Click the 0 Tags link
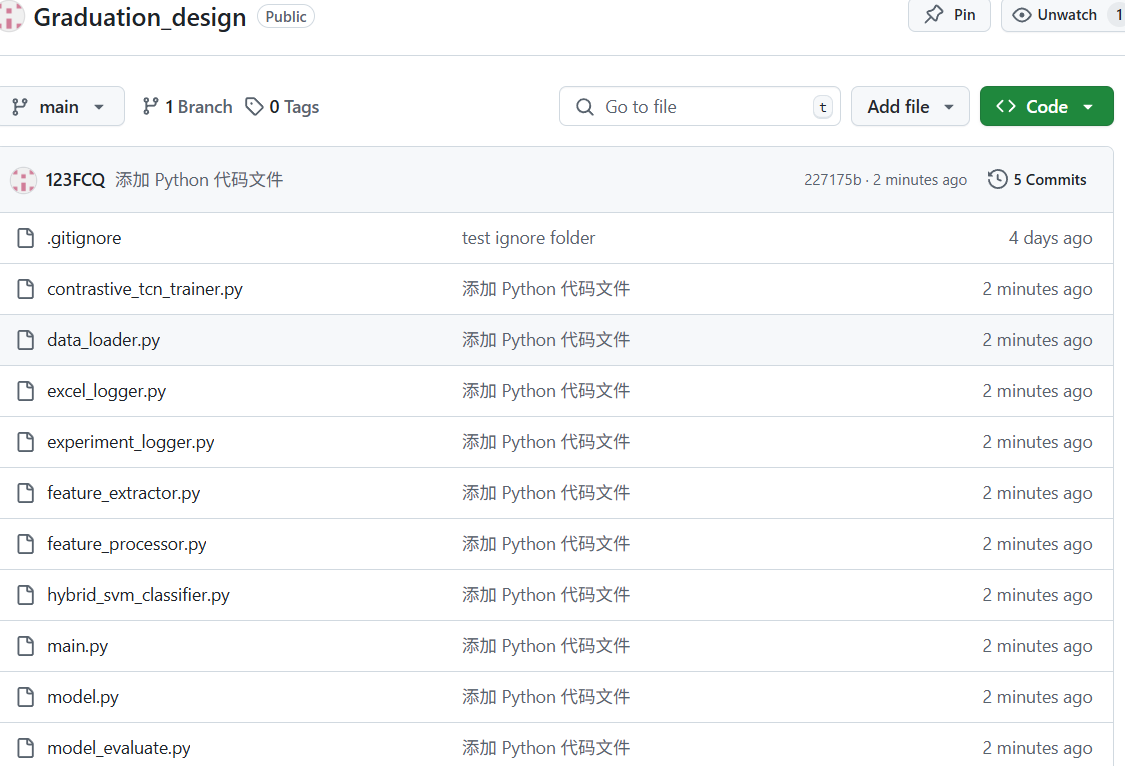The image size is (1125, 766). (282, 107)
